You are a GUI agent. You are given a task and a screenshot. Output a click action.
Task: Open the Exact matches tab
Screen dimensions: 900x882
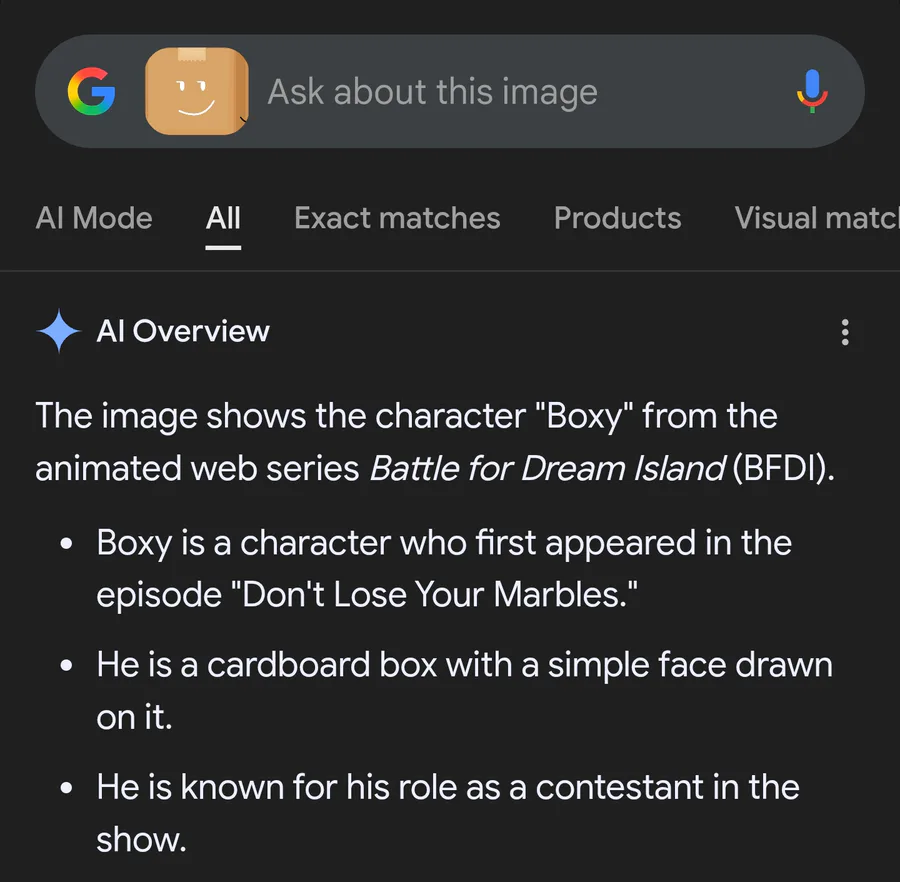[x=397, y=218]
